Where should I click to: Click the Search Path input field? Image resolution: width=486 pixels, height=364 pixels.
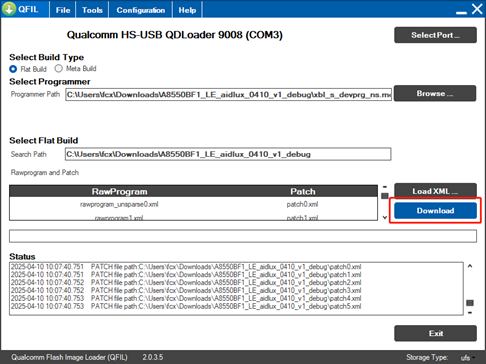coord(228,154)
